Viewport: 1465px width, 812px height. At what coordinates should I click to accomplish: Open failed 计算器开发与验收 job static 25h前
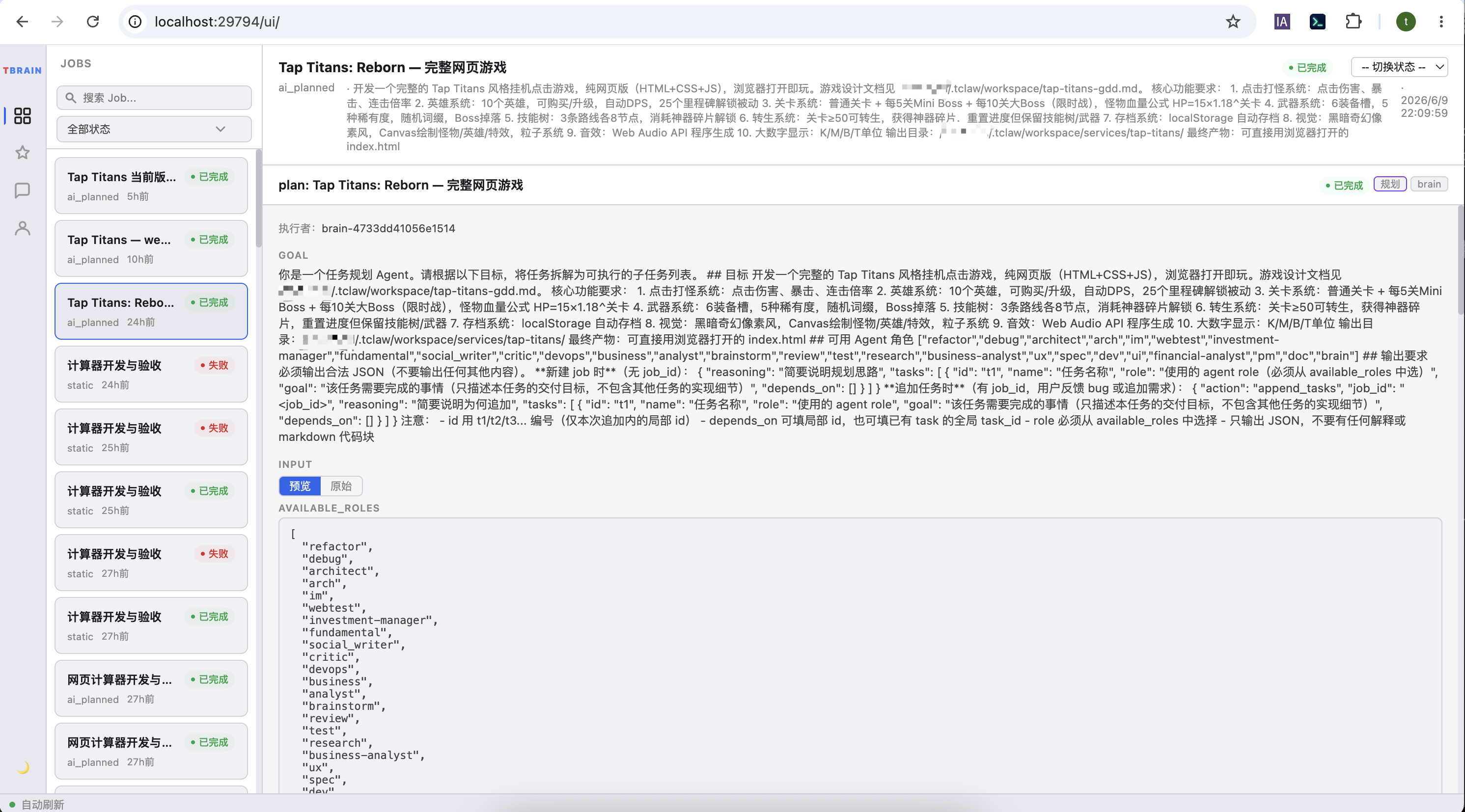point(151,437)
